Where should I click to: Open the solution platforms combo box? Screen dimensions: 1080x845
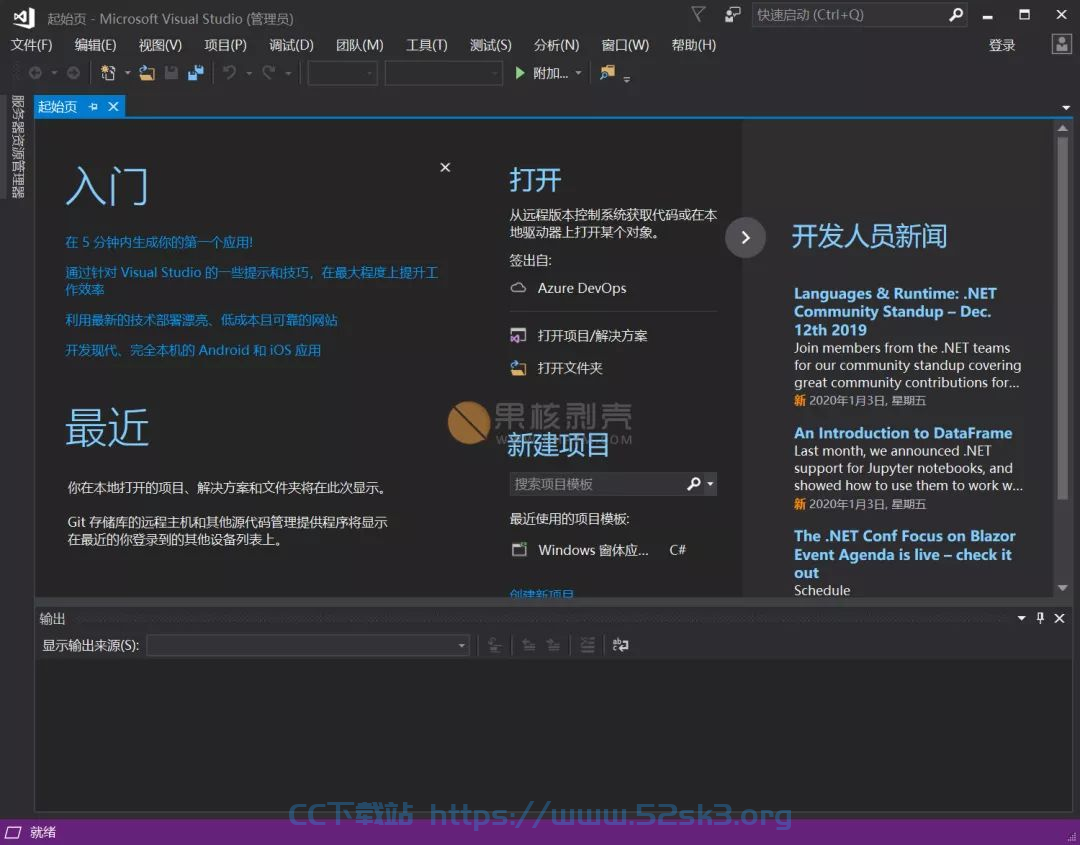pyautogui.click(x=443, y=72)
